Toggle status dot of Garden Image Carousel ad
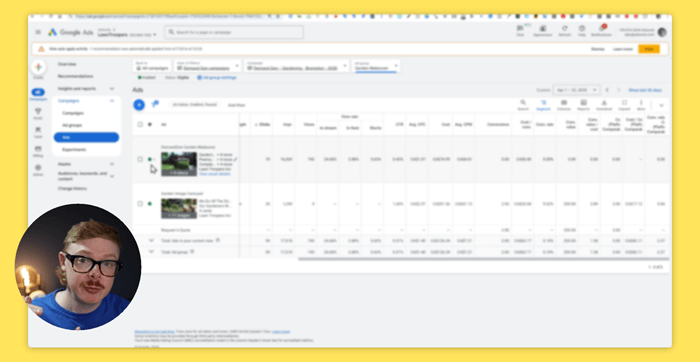 click(150, 204)
